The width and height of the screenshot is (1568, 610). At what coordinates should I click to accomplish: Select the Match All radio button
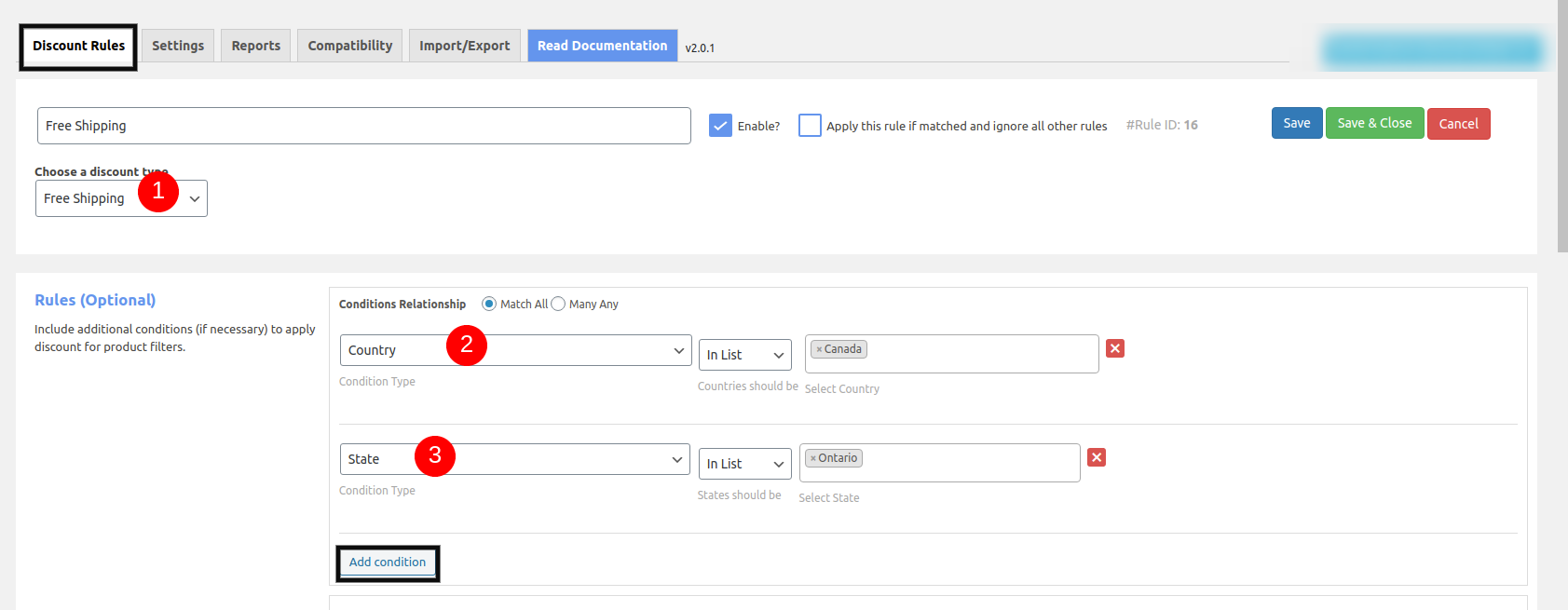point(489,304)
